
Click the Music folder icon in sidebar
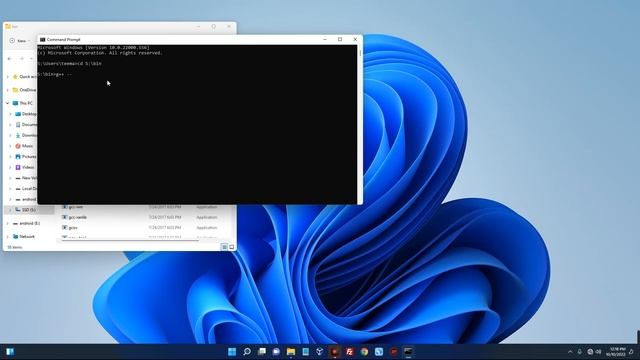click(x=18, y=146)
